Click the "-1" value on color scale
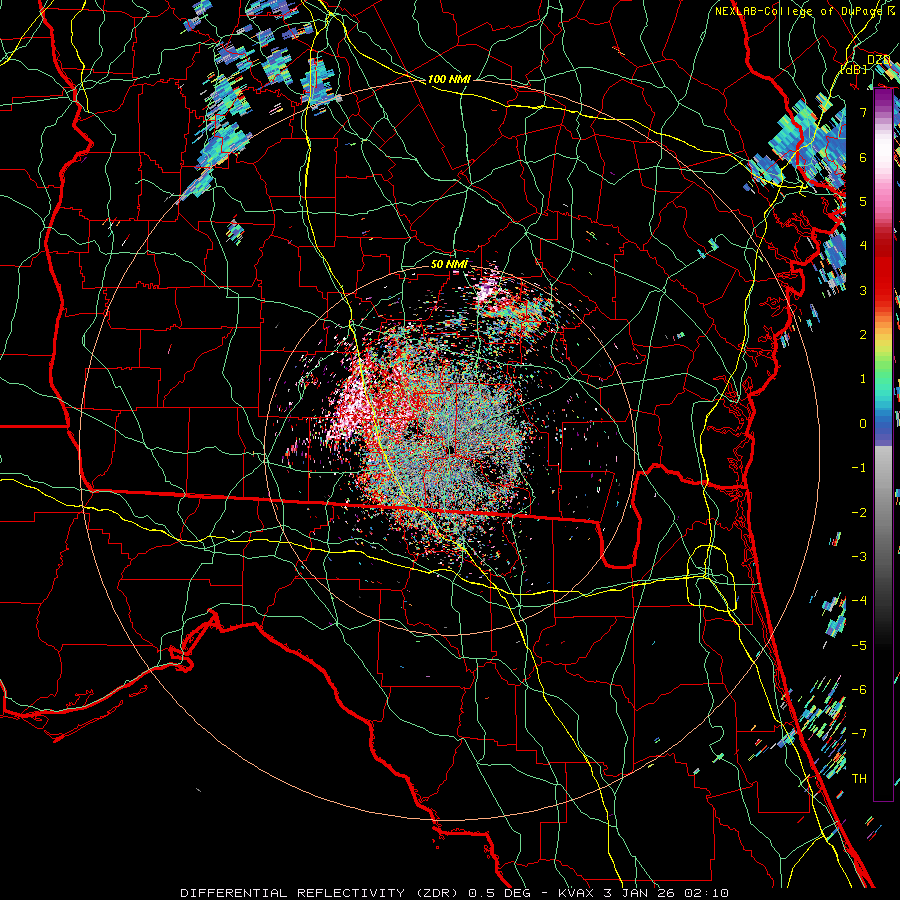Screen dimensions: 900x900 (859, 468)
